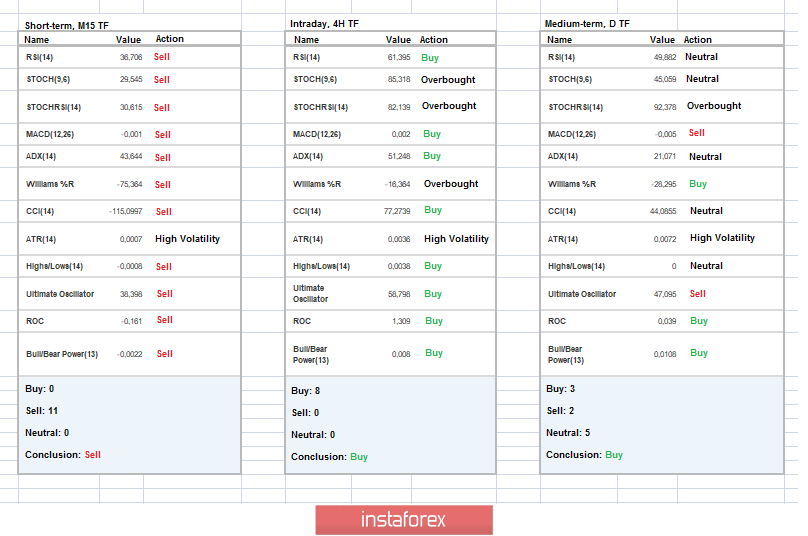
Task: Click 'High Volatility' in the M15 table
Action: point(187,239)
